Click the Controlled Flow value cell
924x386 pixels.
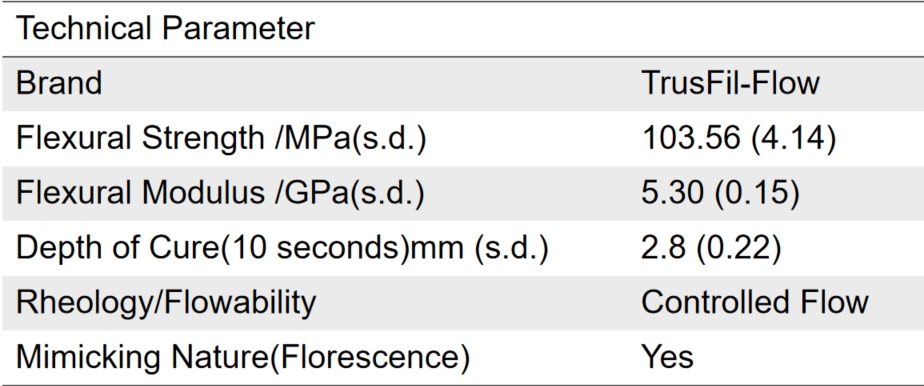coord(755,302)
